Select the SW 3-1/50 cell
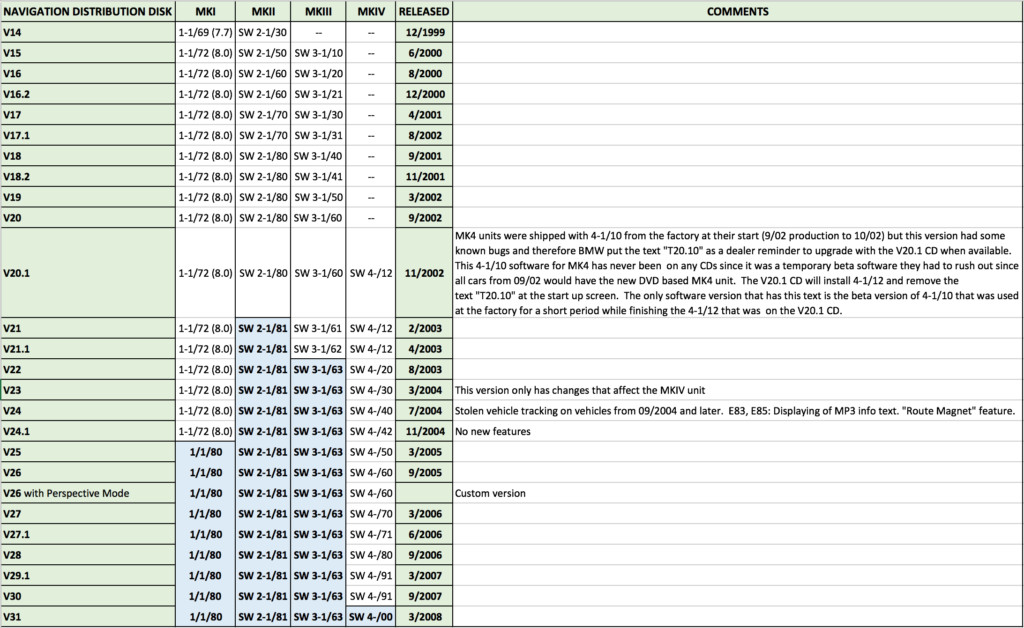Viewport: 1024px width, 628px height. pos(318,197)
